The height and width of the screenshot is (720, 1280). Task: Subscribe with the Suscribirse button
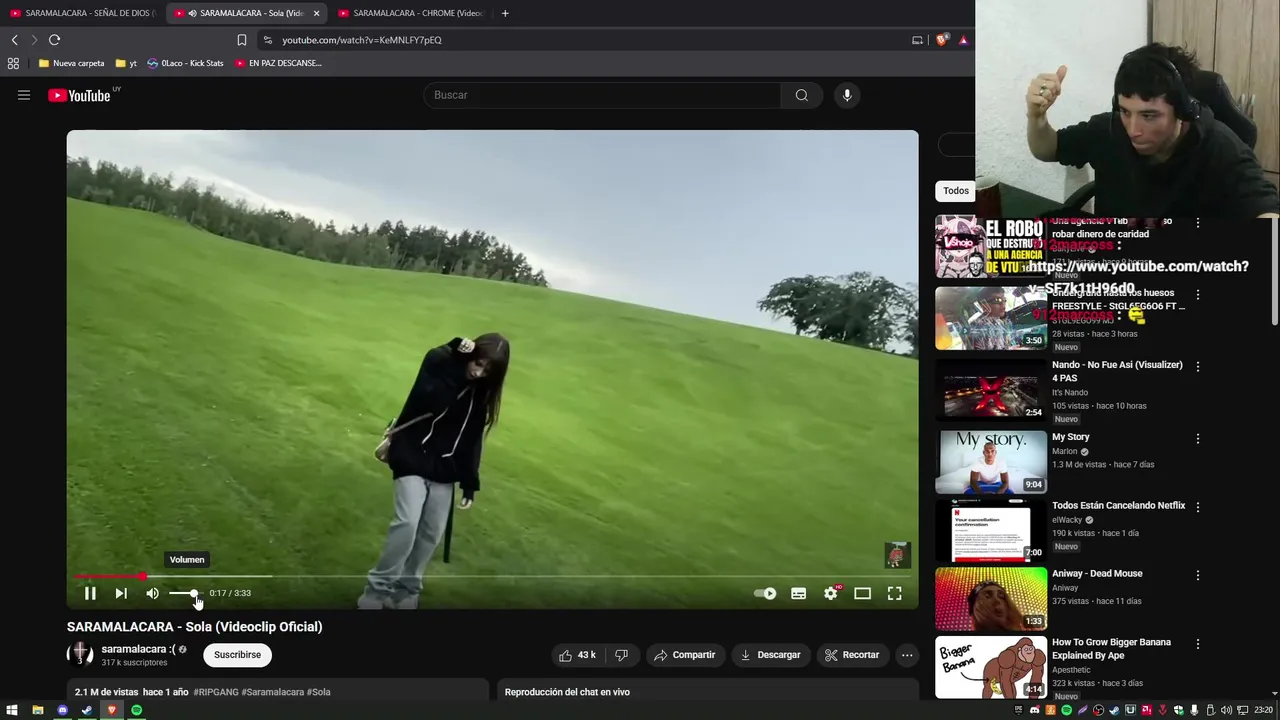(x=237, y=655)
